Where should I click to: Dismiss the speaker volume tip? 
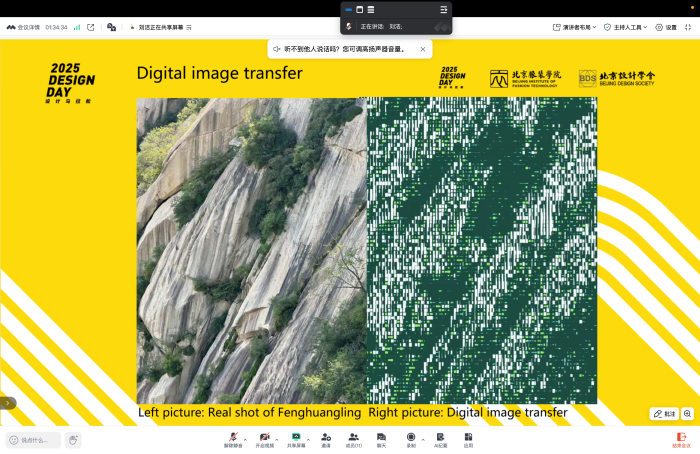point(423,48)
